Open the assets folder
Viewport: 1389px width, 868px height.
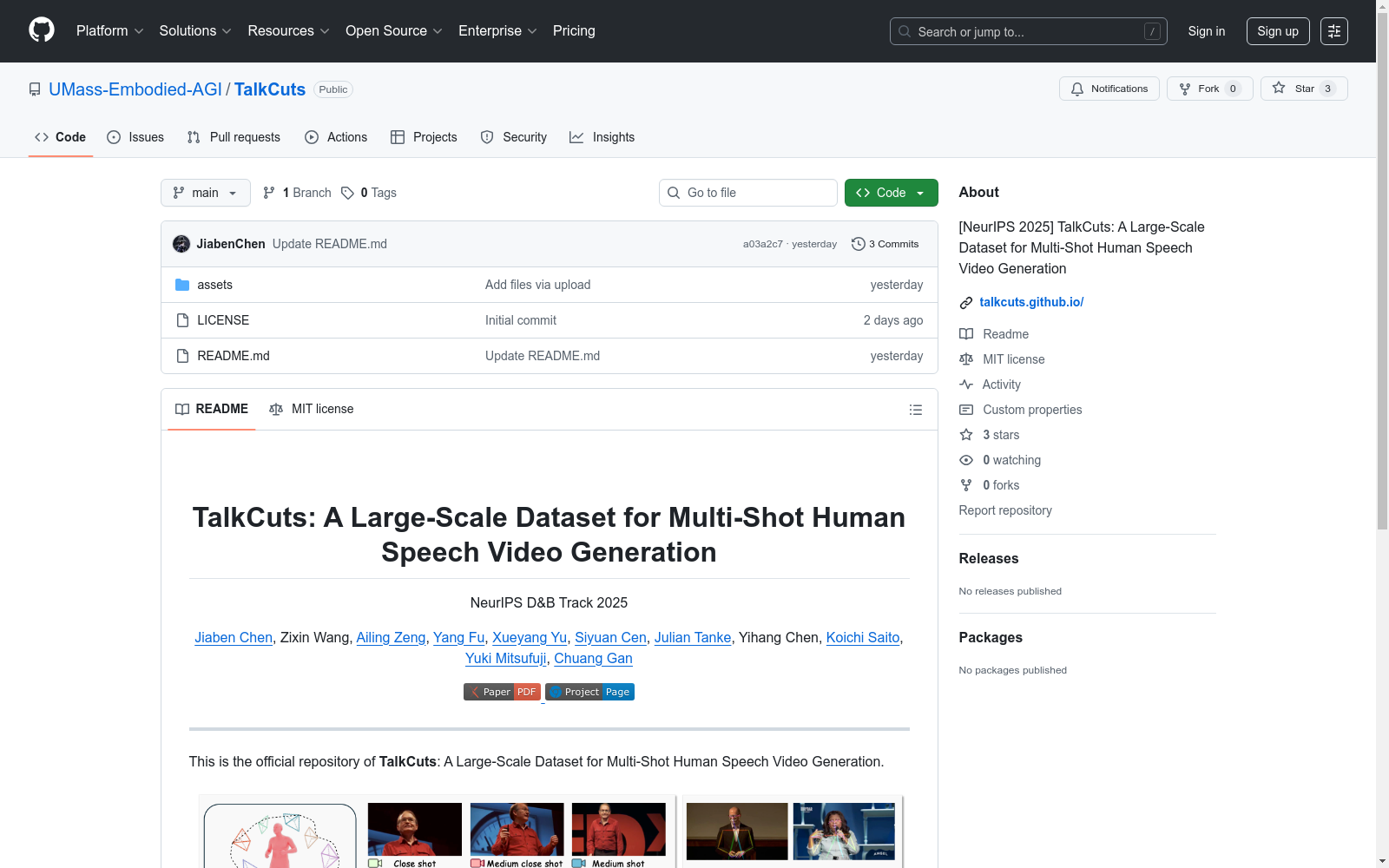click(x=214, y=285)
